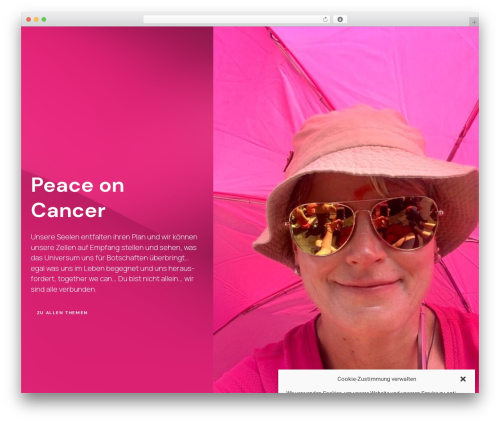Click the photo of woman with sunglasses

click(x=346, y=210)
